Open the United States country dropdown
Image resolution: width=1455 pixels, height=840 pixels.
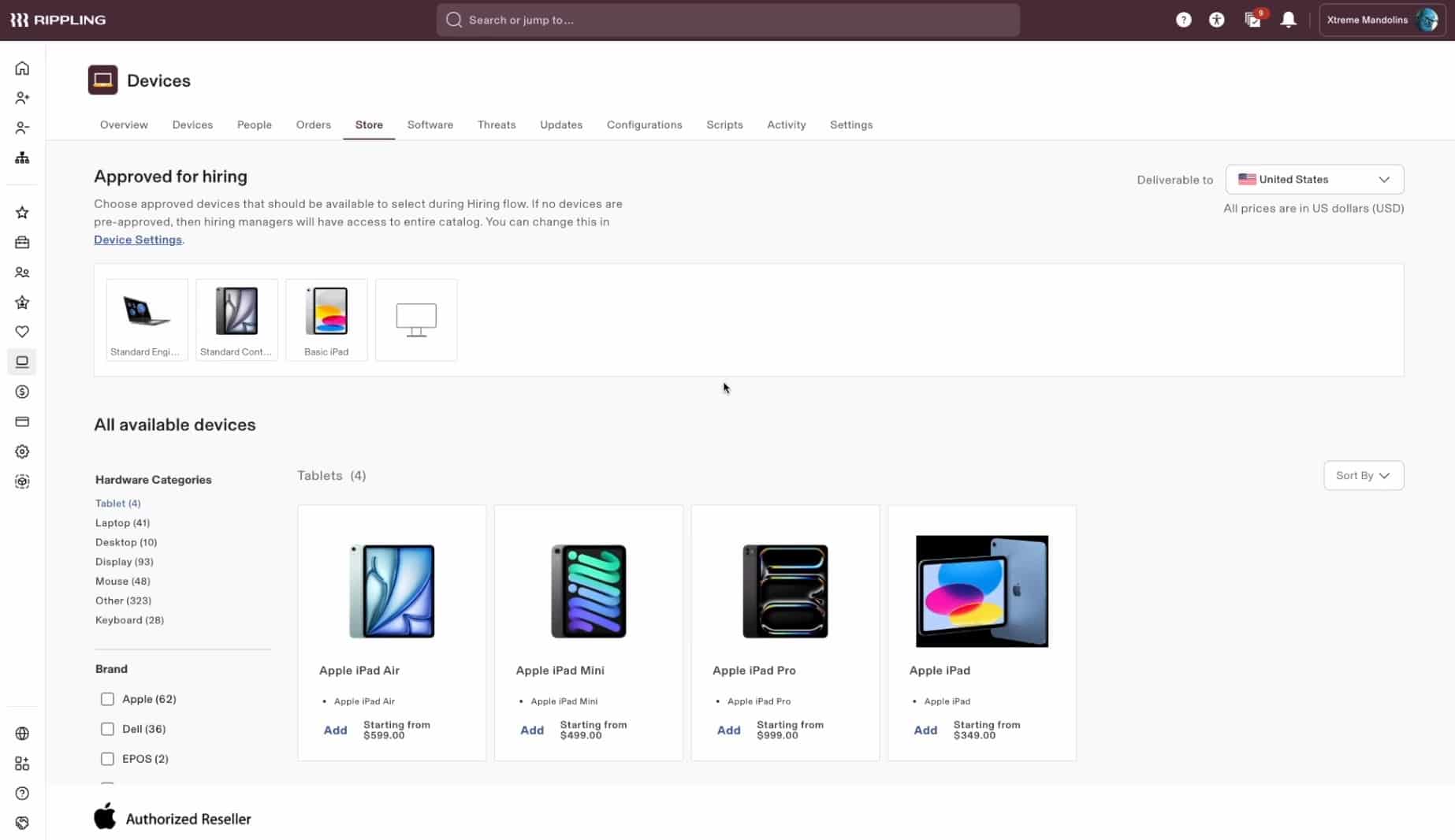coord(1314,180)
